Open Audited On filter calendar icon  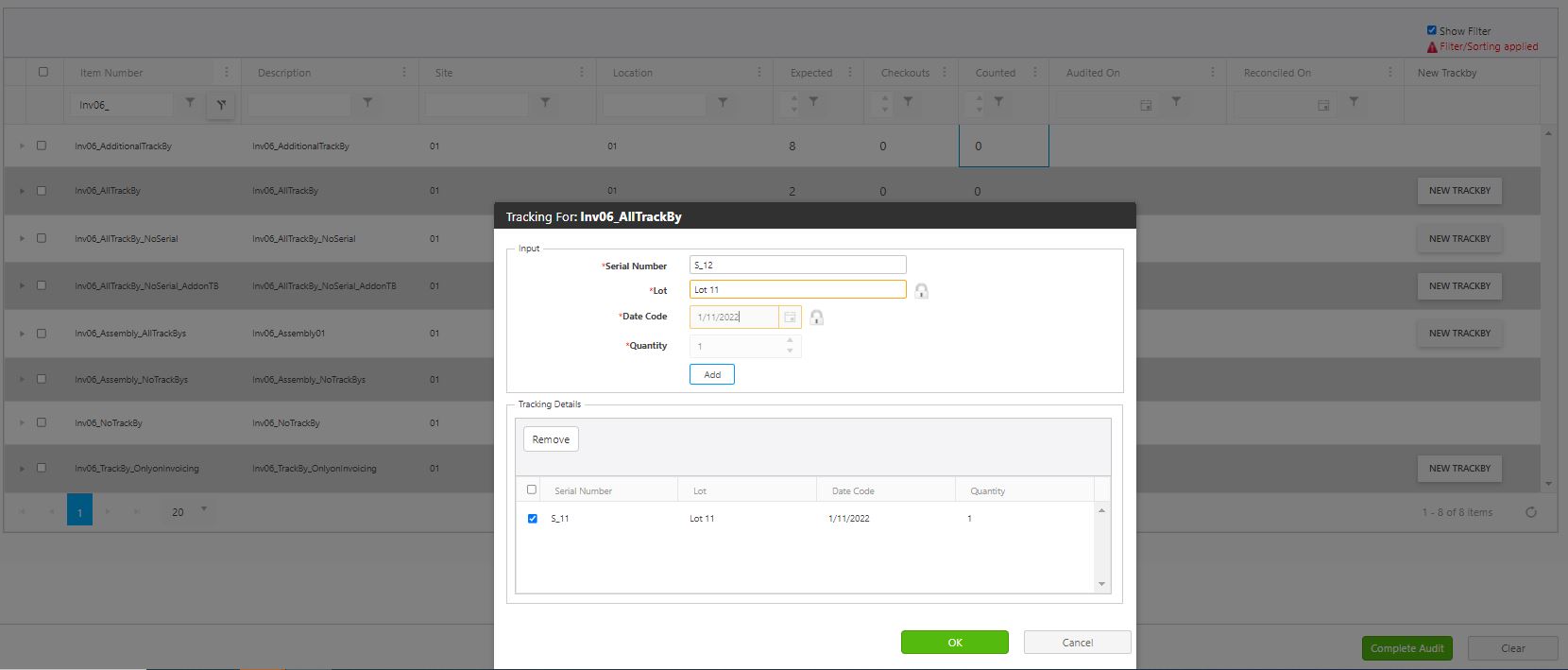(1146, 105)
